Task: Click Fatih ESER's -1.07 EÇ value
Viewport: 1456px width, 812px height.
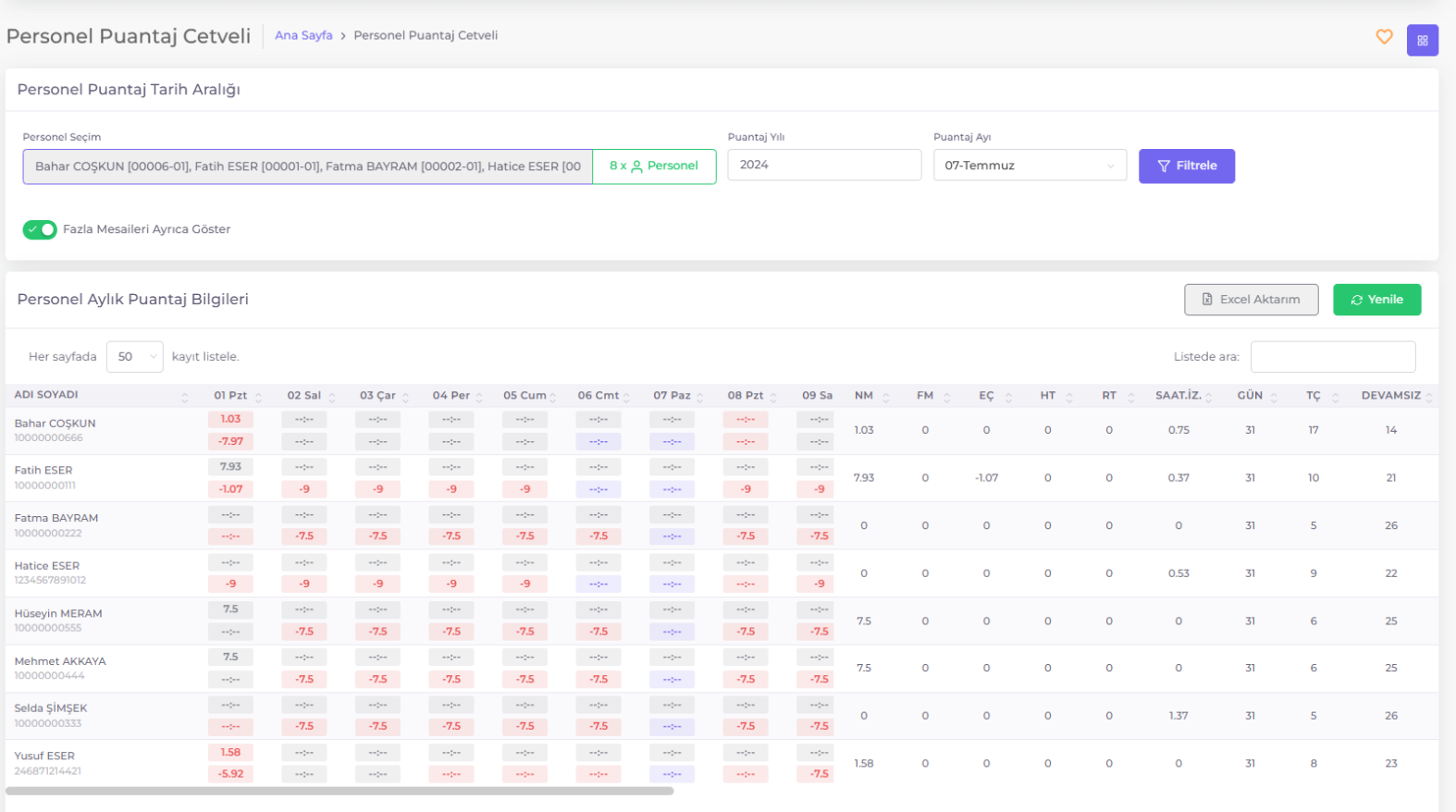Action: click(986, 478)
